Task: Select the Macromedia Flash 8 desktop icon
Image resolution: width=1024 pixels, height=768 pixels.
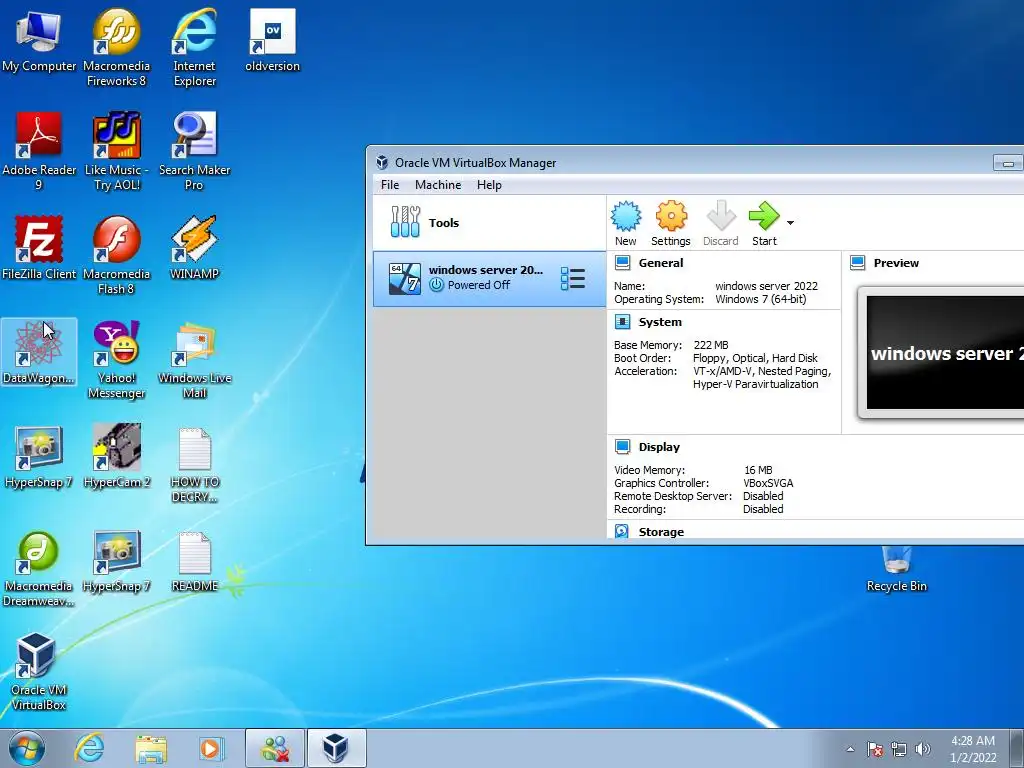Action: pyautogui.click(x=116, y=255)
